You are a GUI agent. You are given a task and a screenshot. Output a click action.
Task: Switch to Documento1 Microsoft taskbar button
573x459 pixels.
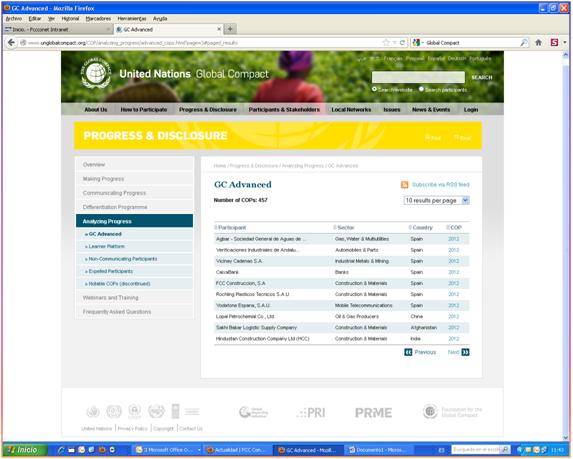379,450
